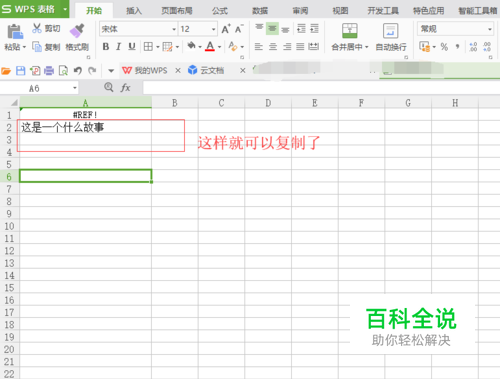Expand the Merge and Center dropdown arrow
Screen dimensions: 500x379
pos(366,47)
